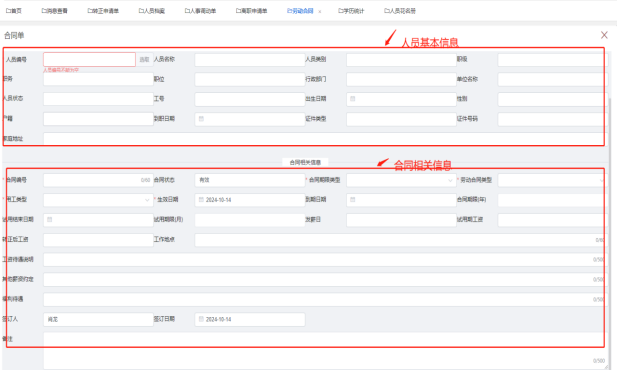This screenshot has height=371, width=617.
Task: Close the 劳动合同 tab with its x
Action: pos(320,11)
